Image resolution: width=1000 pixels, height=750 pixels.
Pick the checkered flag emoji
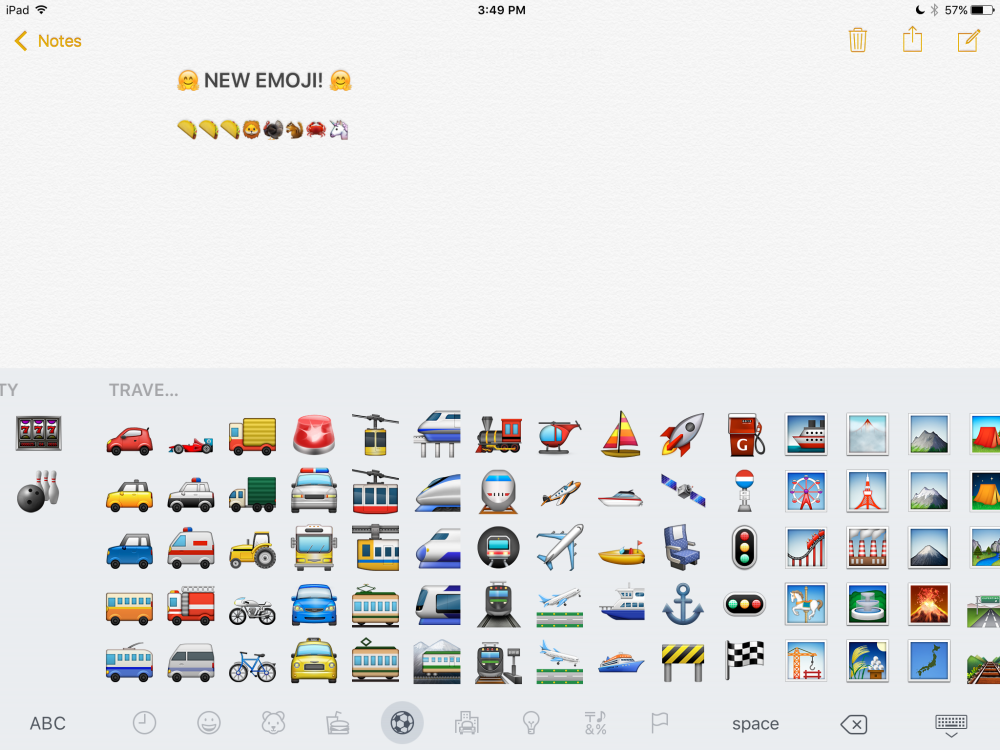(744, 660)
